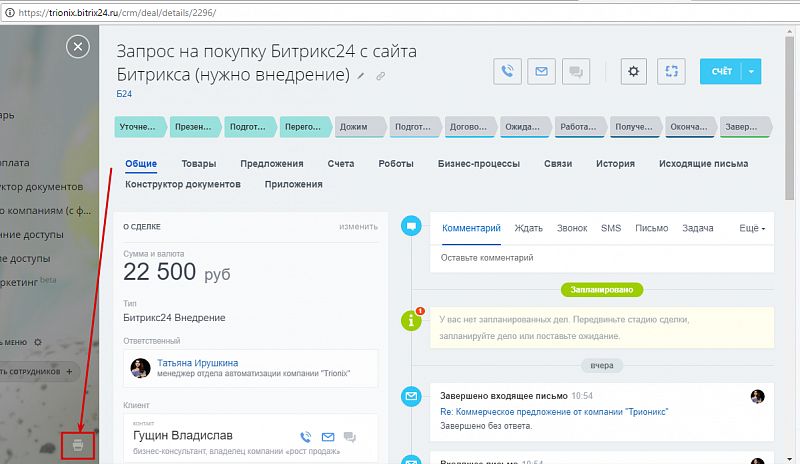Open the Приложения tab
Image resolution: width=800 pixels, height=464 pixels.
293,184
